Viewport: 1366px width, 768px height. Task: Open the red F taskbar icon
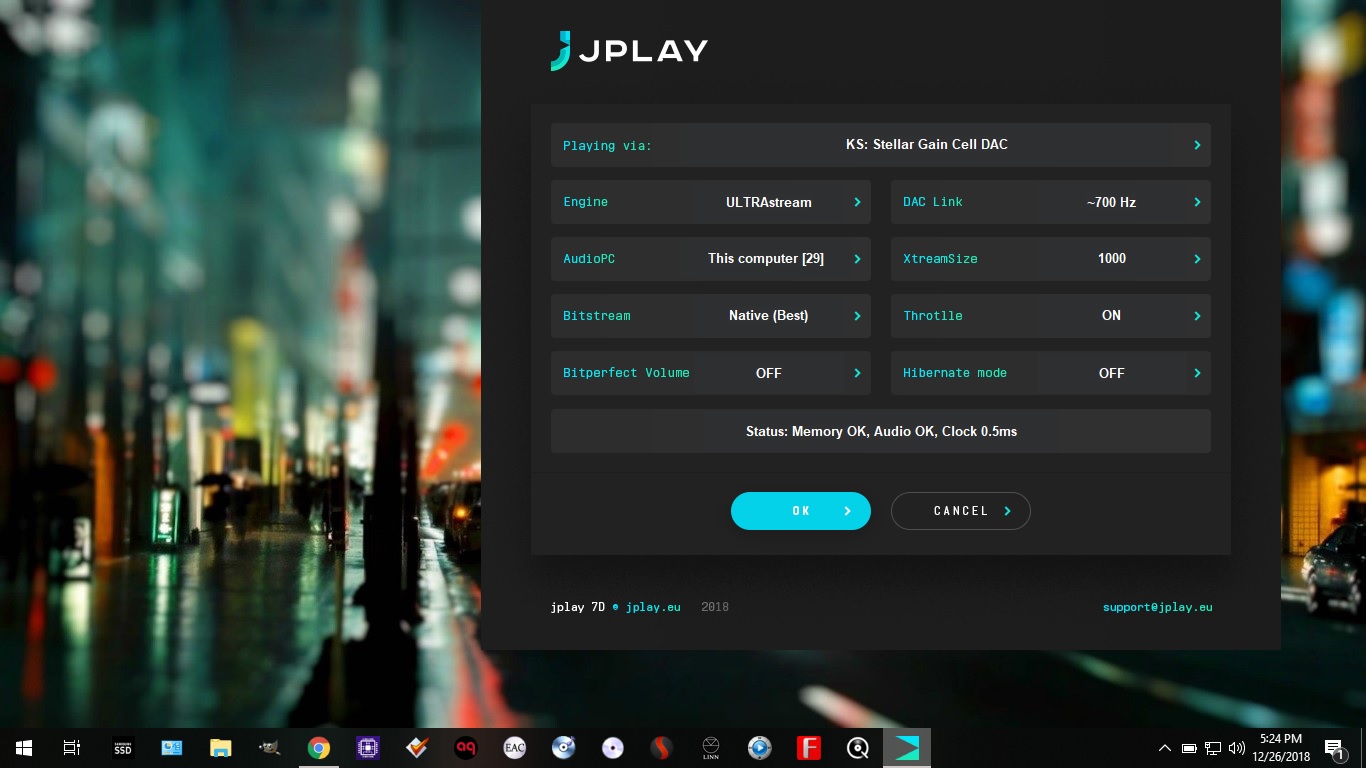point(809,747)
